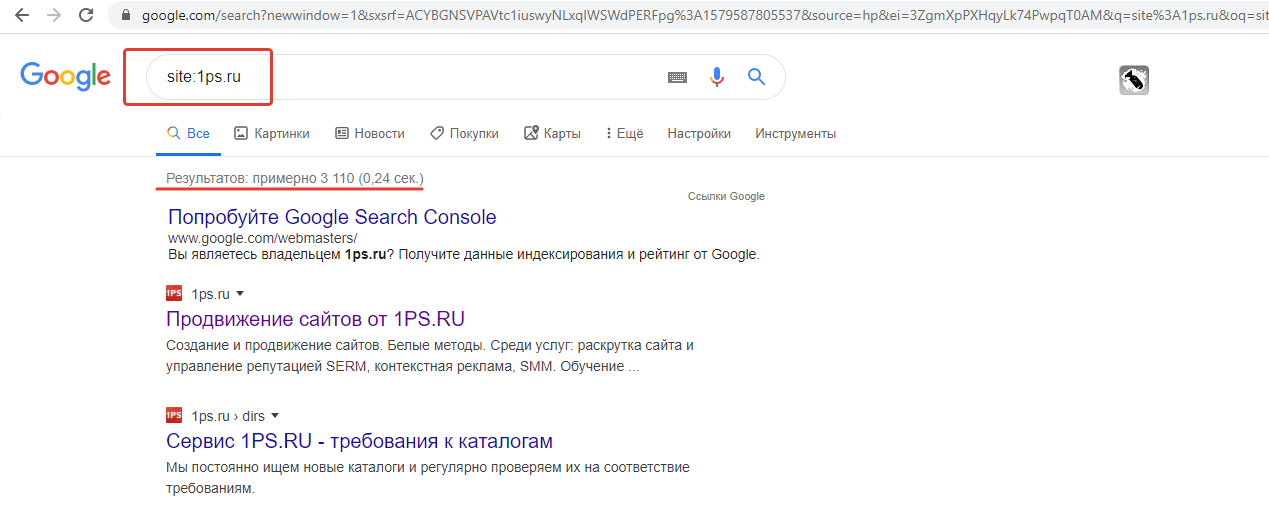This screenshot has height=519, width=1269.
Task: Open Продвижение сайтов от 1PS.RU result
Action: pyautogui.click(x=315, y=319)
